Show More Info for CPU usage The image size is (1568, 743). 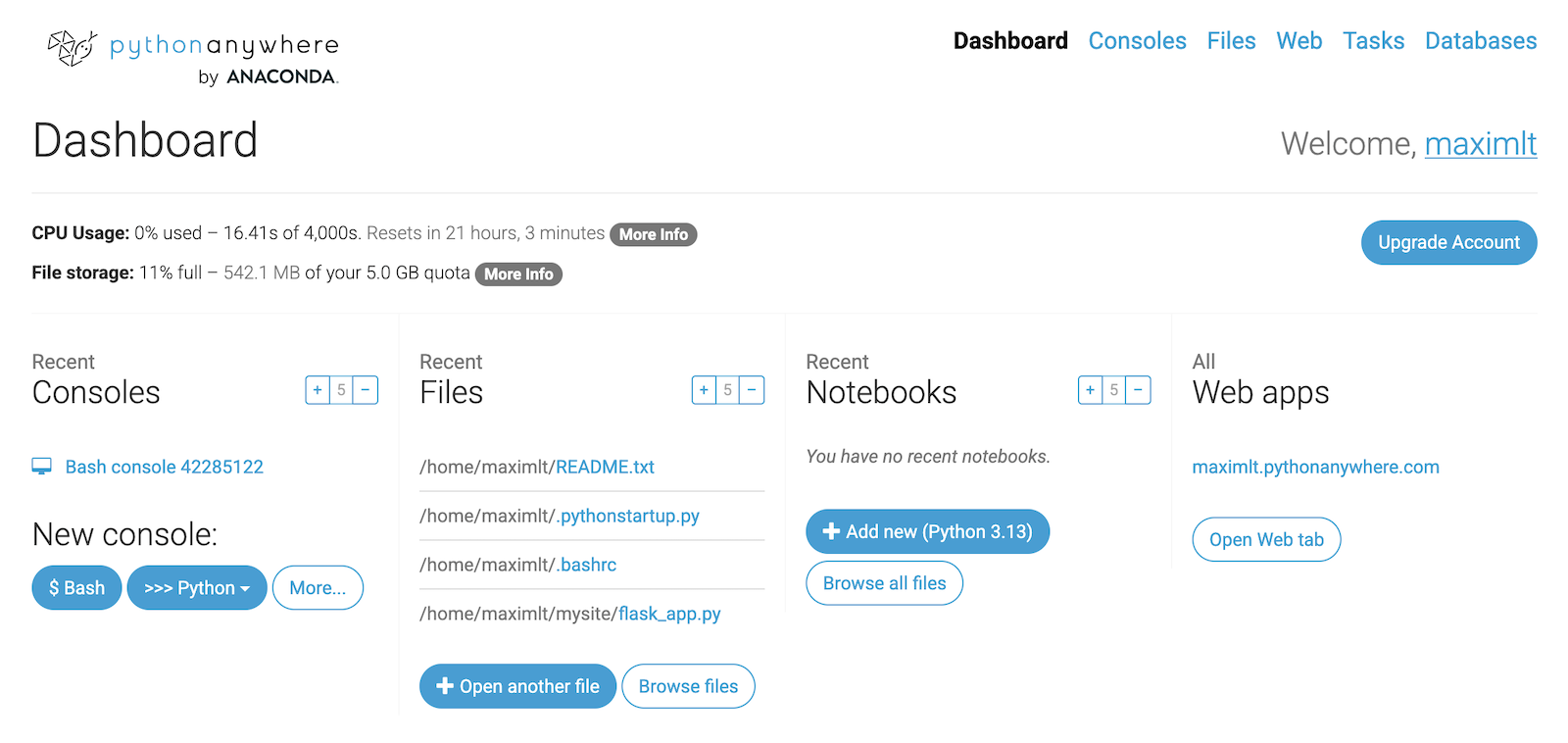pyautogui.click(x=653, y=235)
